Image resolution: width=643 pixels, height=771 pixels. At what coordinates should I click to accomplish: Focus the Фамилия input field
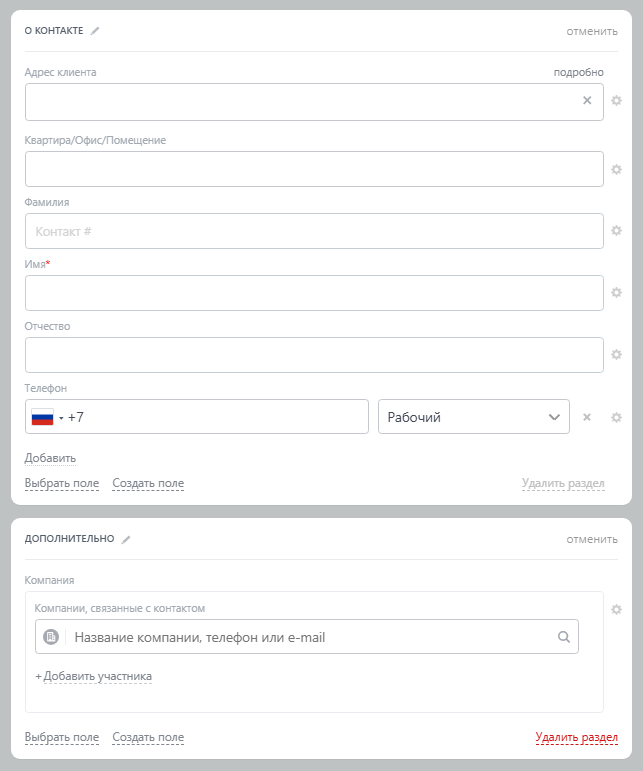tap(314, 231)
